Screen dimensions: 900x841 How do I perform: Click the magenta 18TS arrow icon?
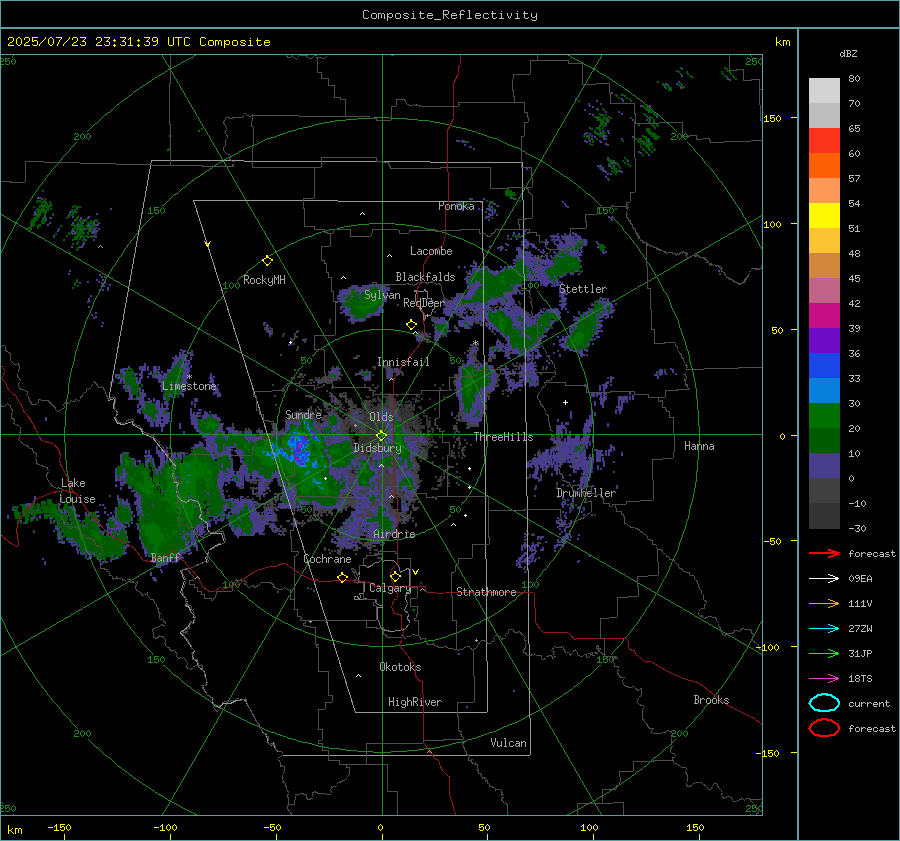824,679
